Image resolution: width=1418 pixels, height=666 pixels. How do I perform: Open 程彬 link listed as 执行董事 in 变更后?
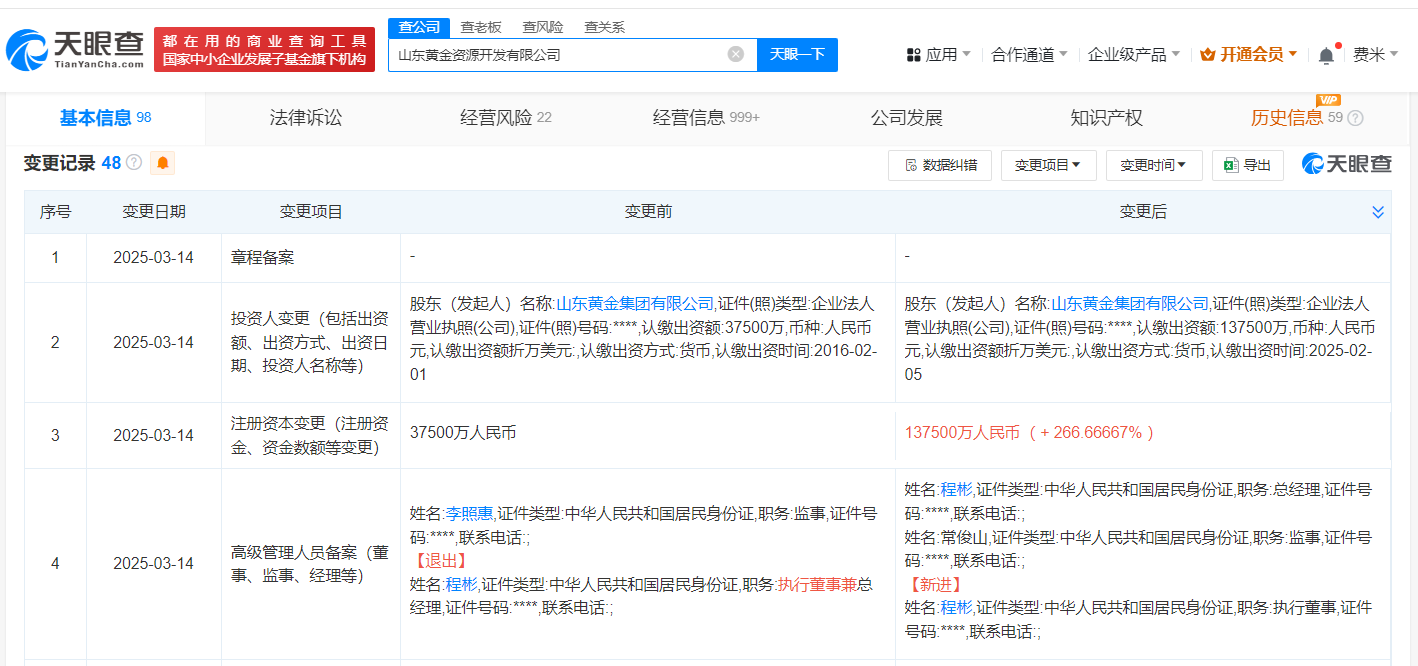956,607
